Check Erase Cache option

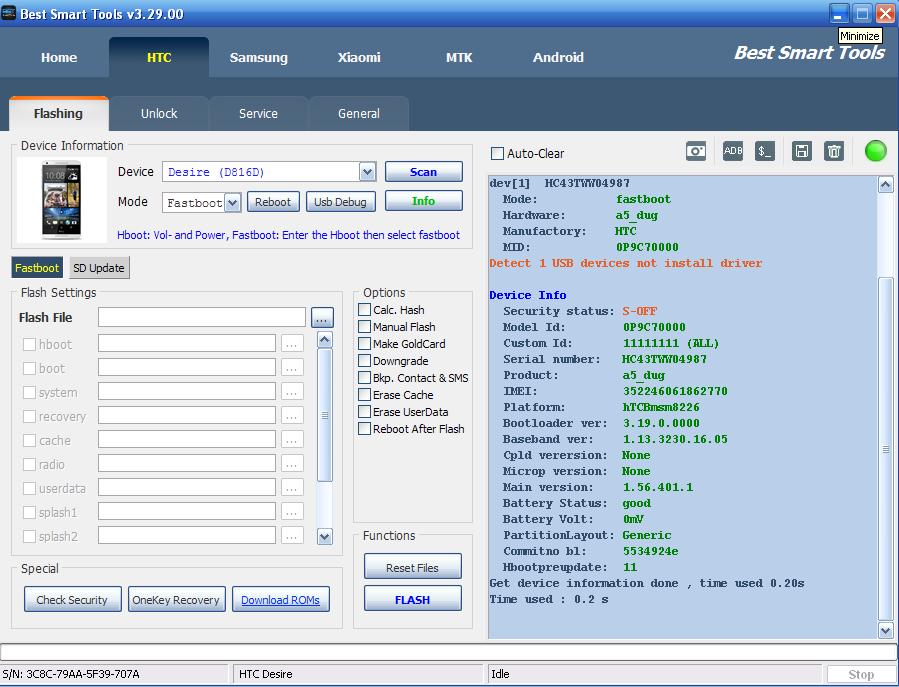pyautogui.click(x=364, y=395)
